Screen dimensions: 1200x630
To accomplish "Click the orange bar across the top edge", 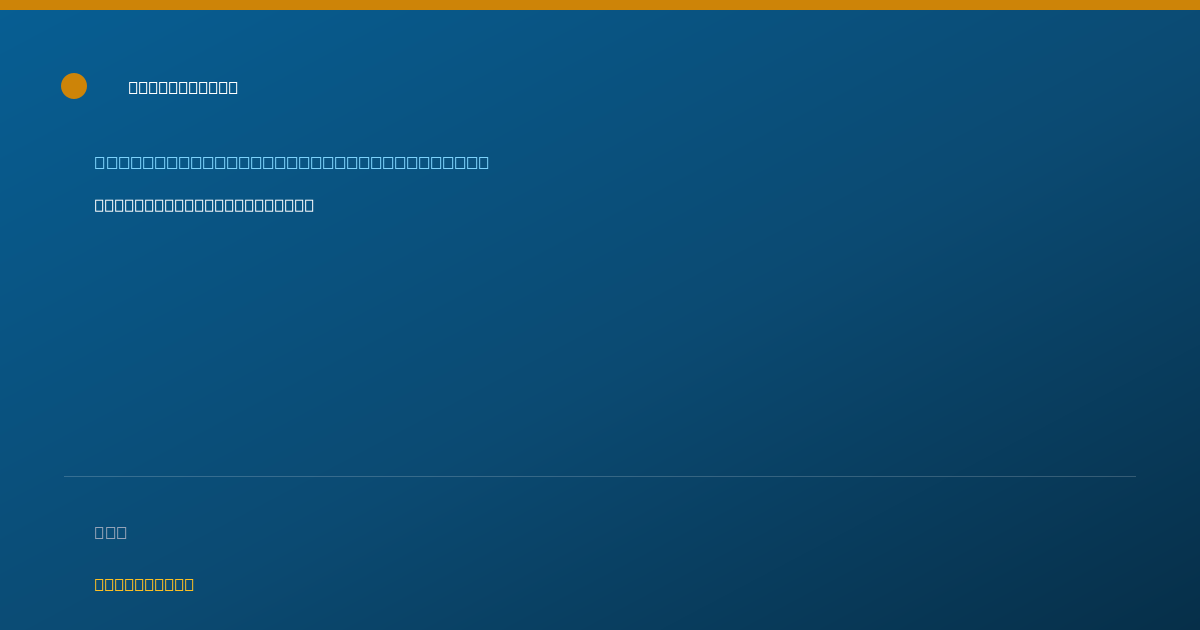I will coord(600,5).
